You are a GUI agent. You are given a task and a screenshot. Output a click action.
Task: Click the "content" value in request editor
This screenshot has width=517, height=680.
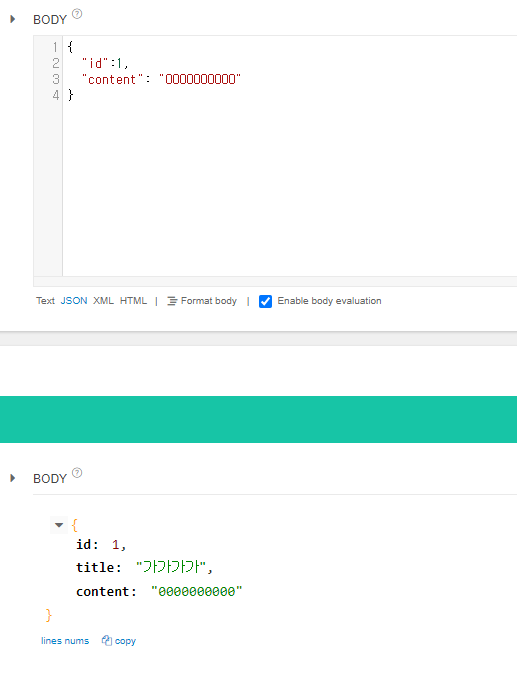200,79
